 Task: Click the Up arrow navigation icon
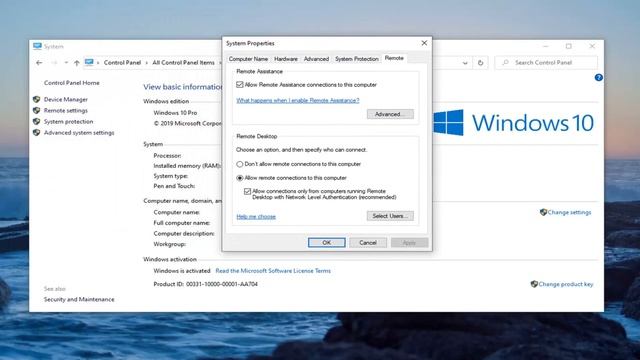[76, 63]
